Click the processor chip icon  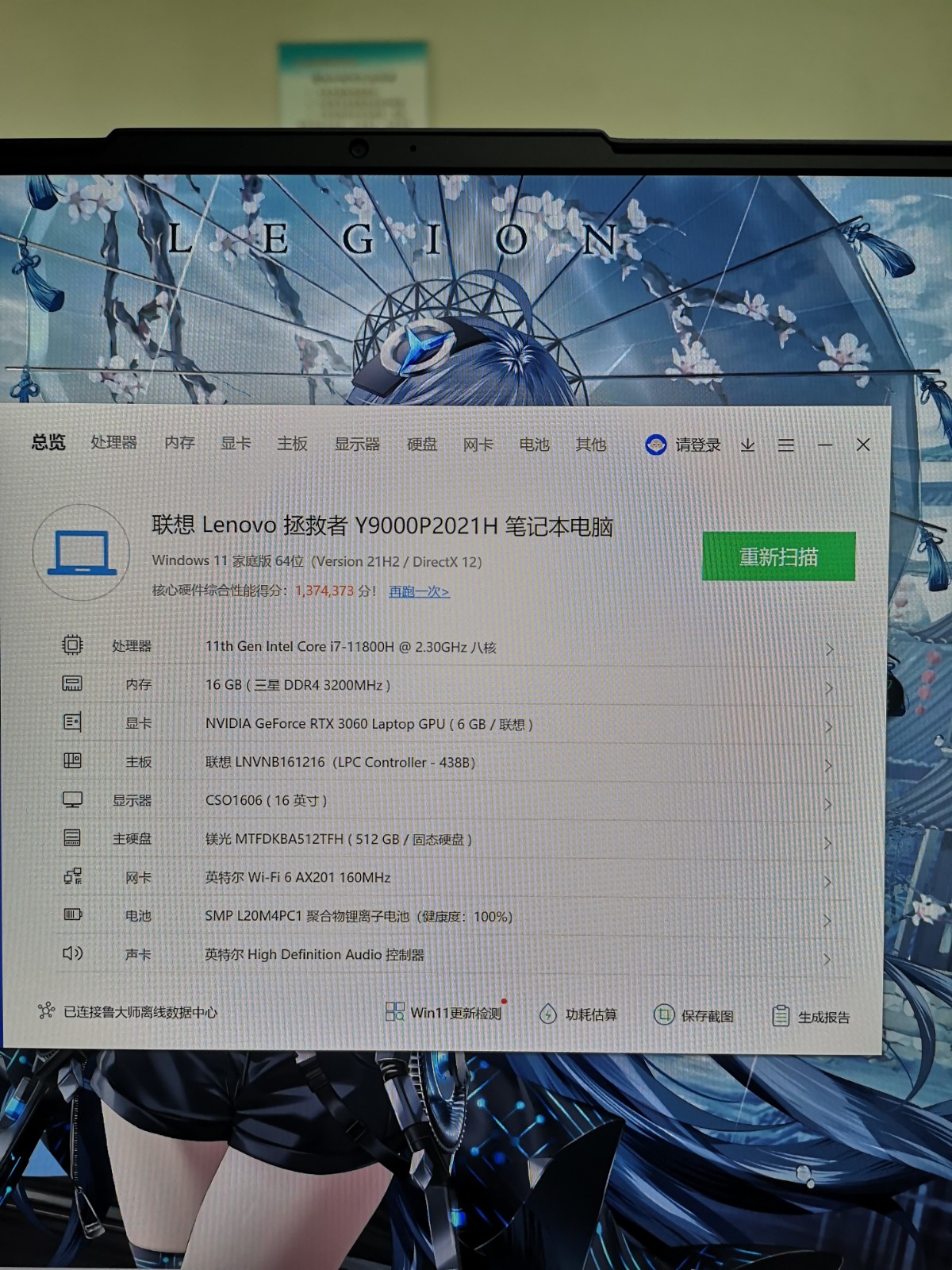click(72, 645)
